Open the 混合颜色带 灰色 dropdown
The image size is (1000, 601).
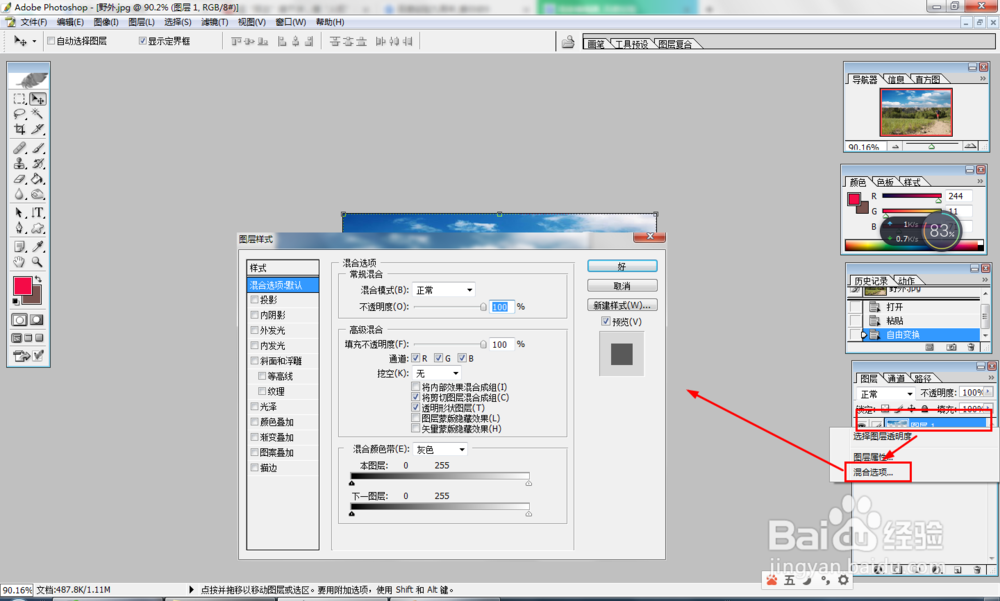pos(440,449)
